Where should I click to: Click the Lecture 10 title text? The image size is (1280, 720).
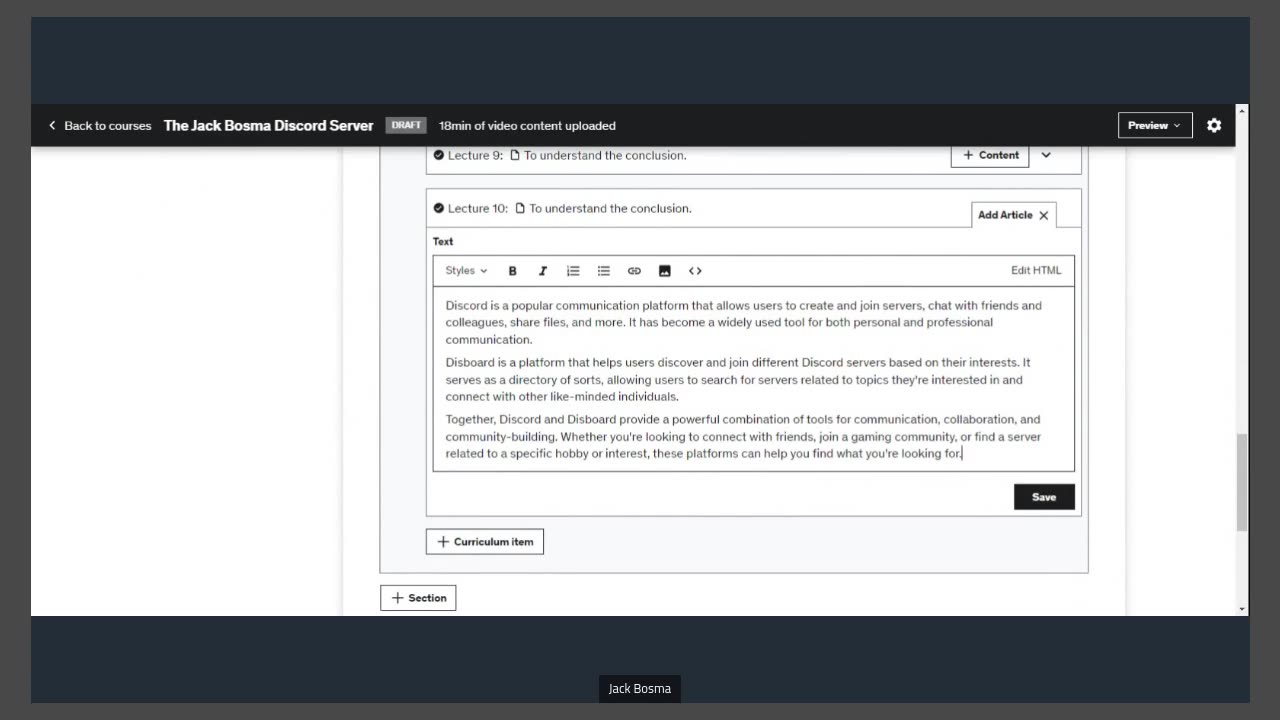610,208
